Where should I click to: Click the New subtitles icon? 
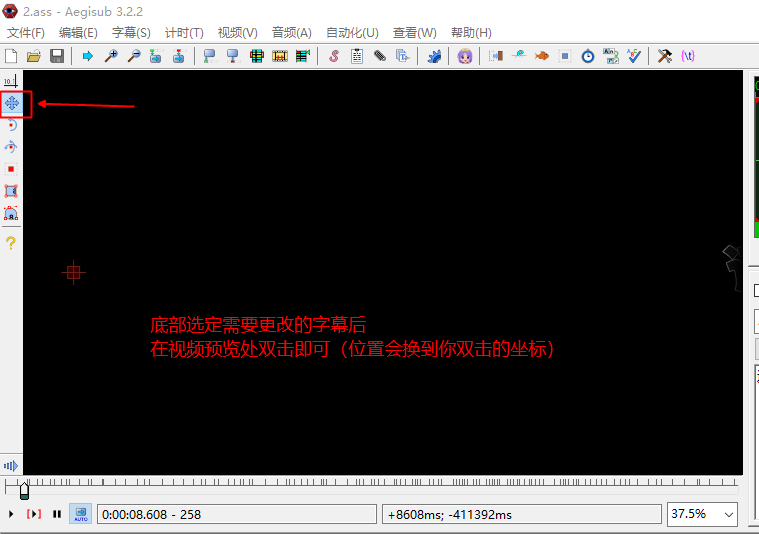[11, 56]
